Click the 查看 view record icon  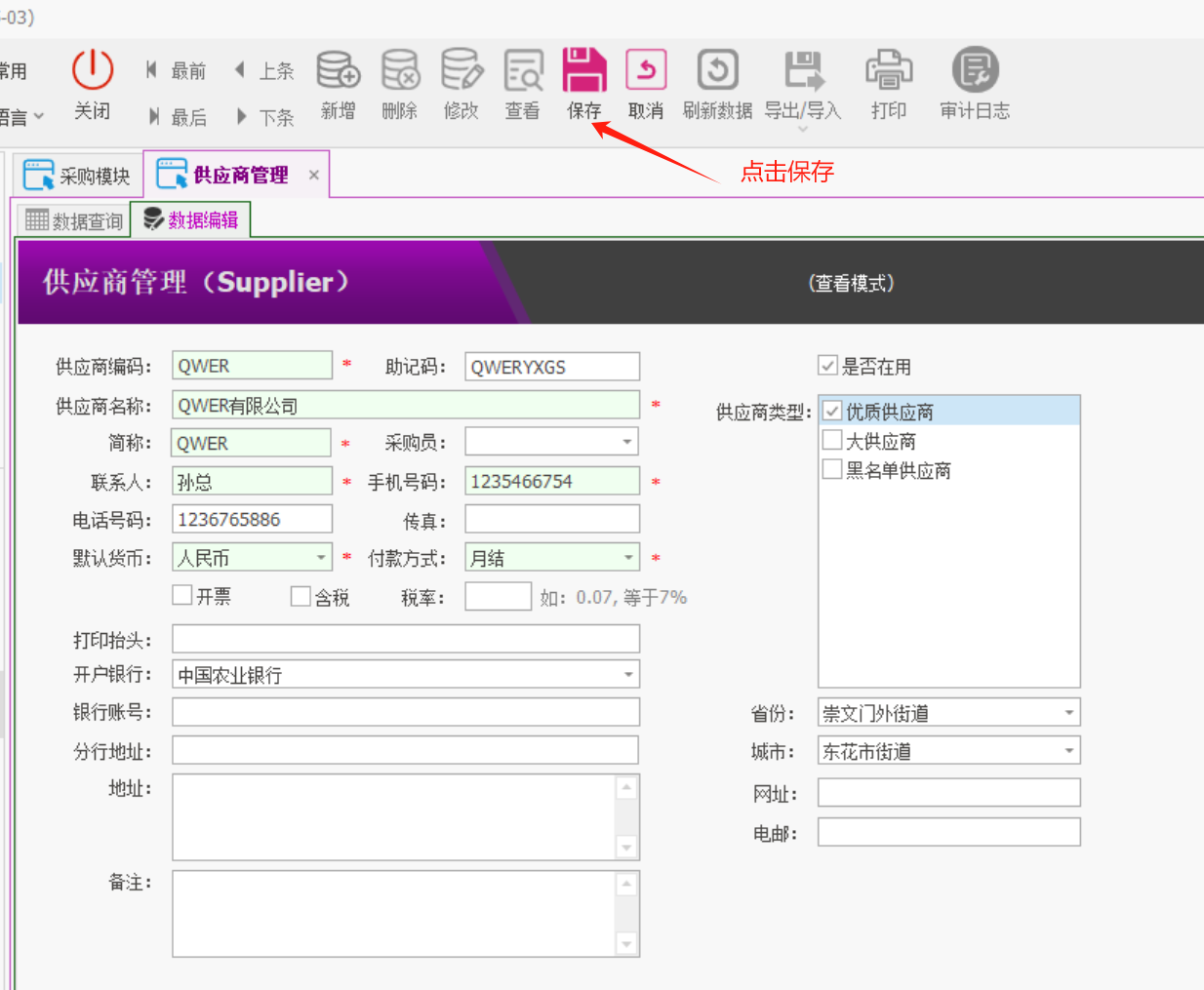click(523, 70)
